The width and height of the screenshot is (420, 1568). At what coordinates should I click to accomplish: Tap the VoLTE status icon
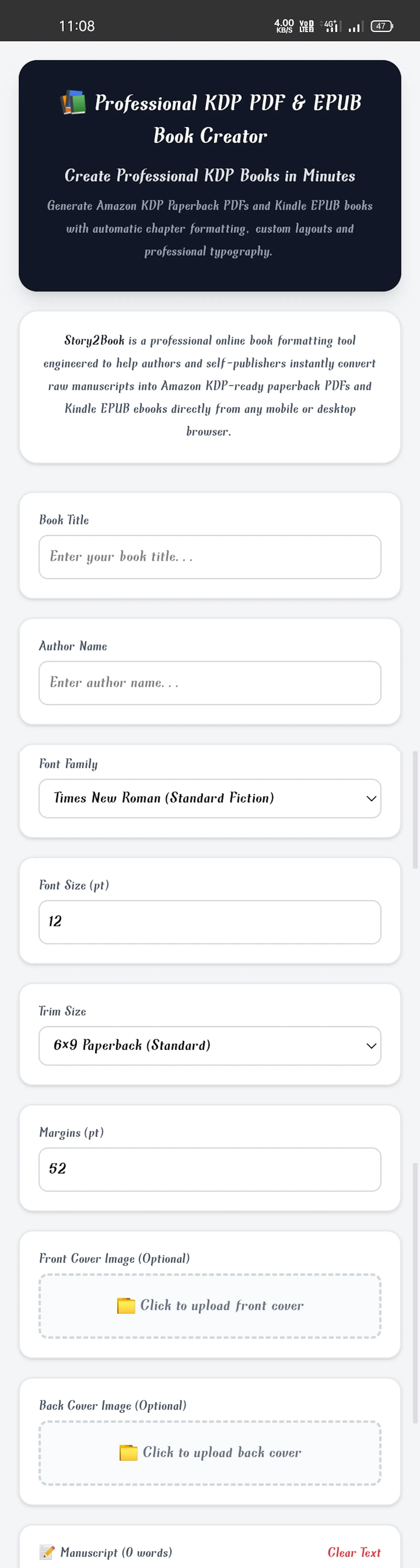pos(307,26)
